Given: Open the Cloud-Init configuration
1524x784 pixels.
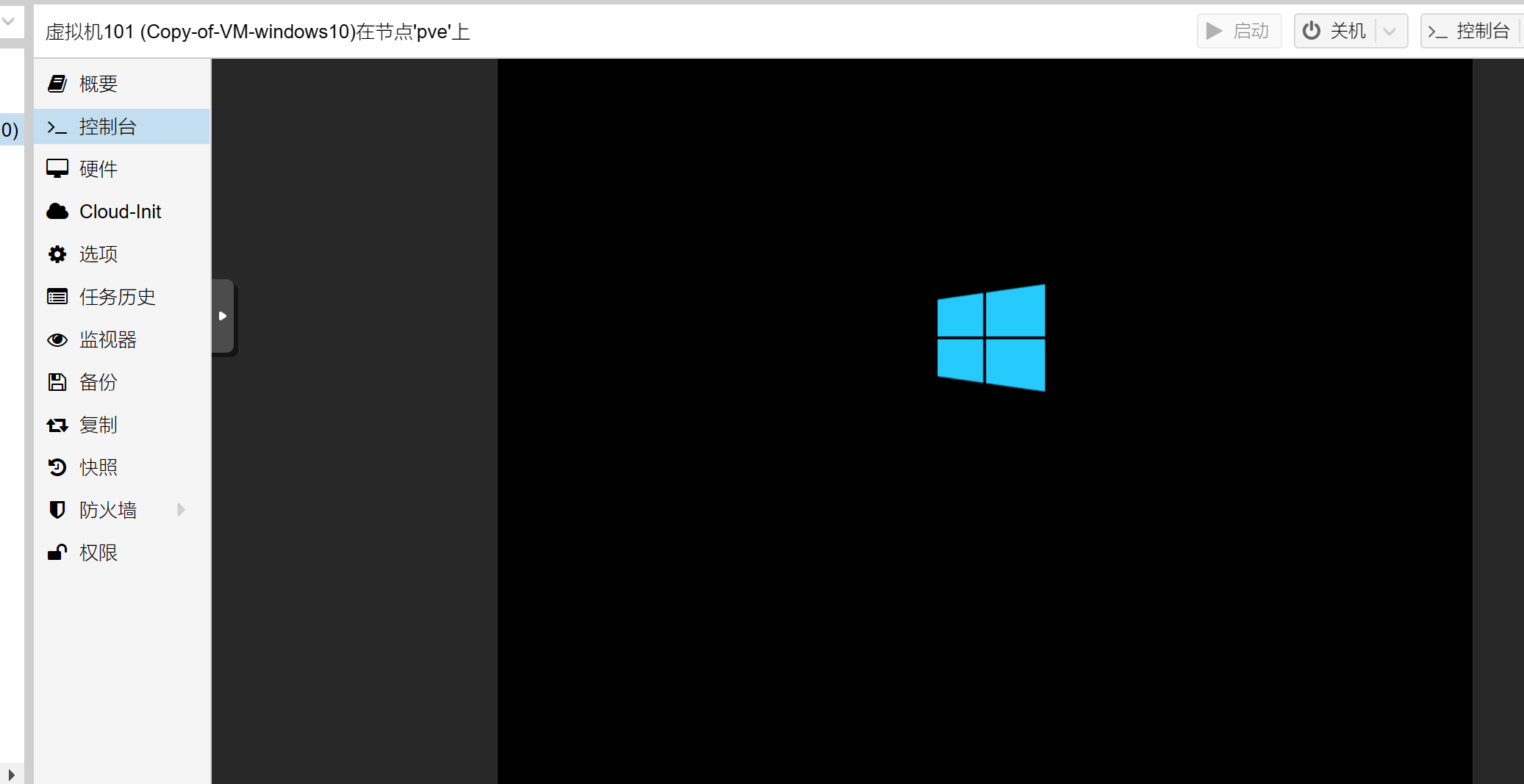Looking at the screenshot, I should pos(122,212).
